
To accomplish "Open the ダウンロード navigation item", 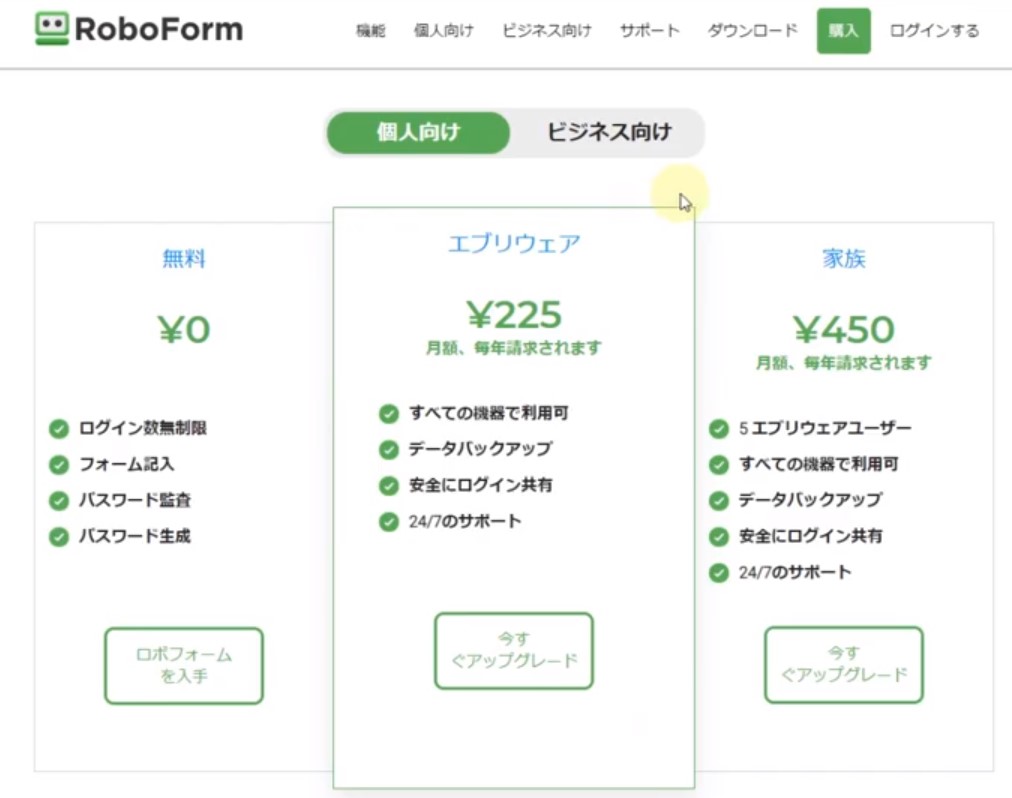I will pos(753,30).
